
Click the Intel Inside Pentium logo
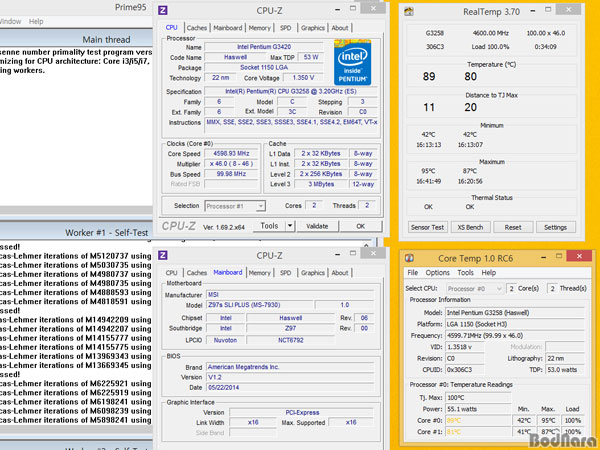(352, 62)
